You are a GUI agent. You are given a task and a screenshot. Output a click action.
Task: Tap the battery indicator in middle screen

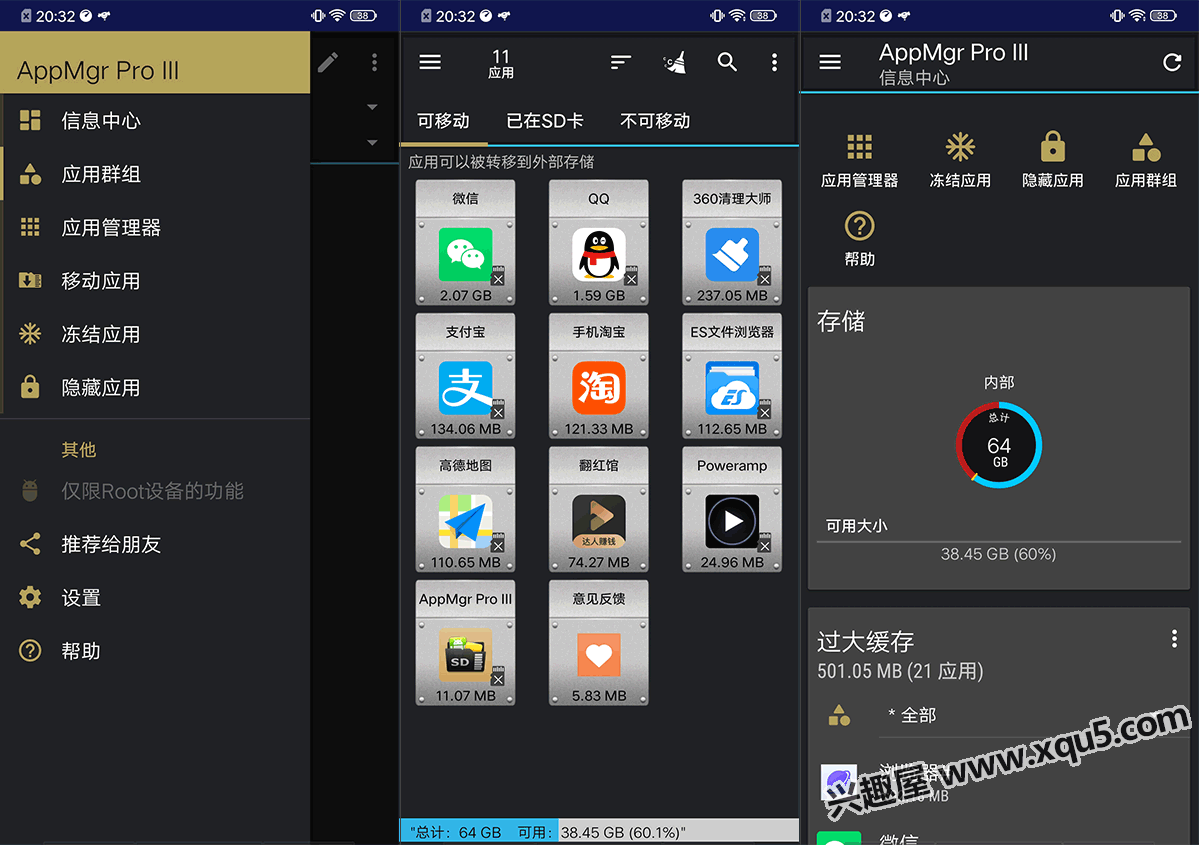click(x=764, y=15)
